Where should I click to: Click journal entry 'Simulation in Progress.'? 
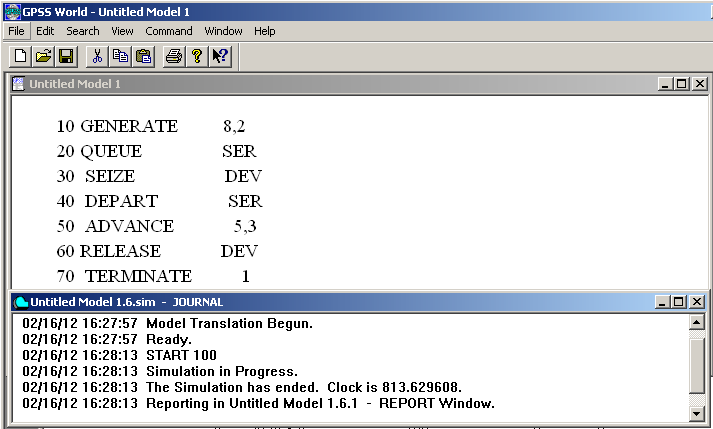(222, 371)
